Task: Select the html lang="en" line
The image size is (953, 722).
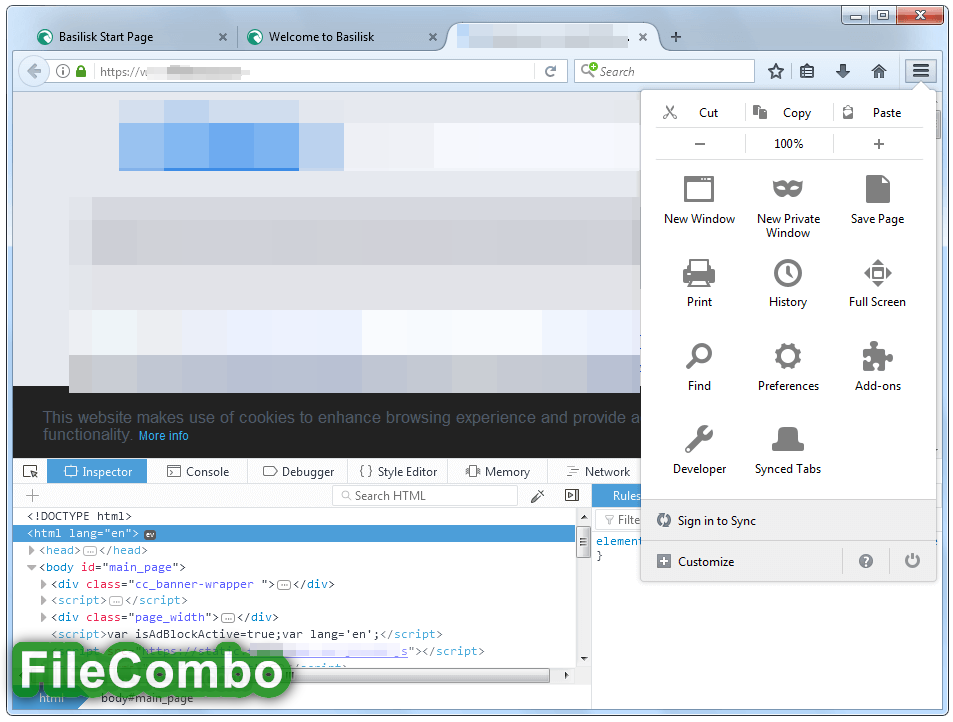Action: point(294,534)
